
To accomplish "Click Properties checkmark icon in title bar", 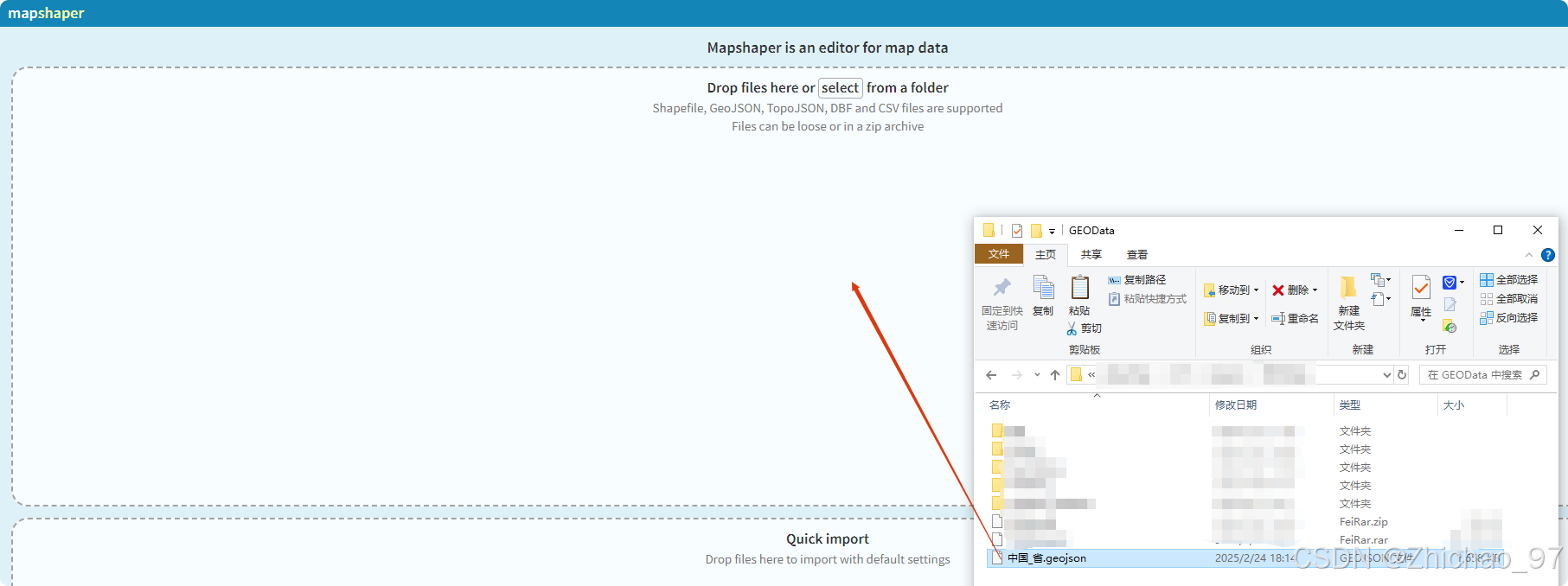I will tap(1017, 231).
